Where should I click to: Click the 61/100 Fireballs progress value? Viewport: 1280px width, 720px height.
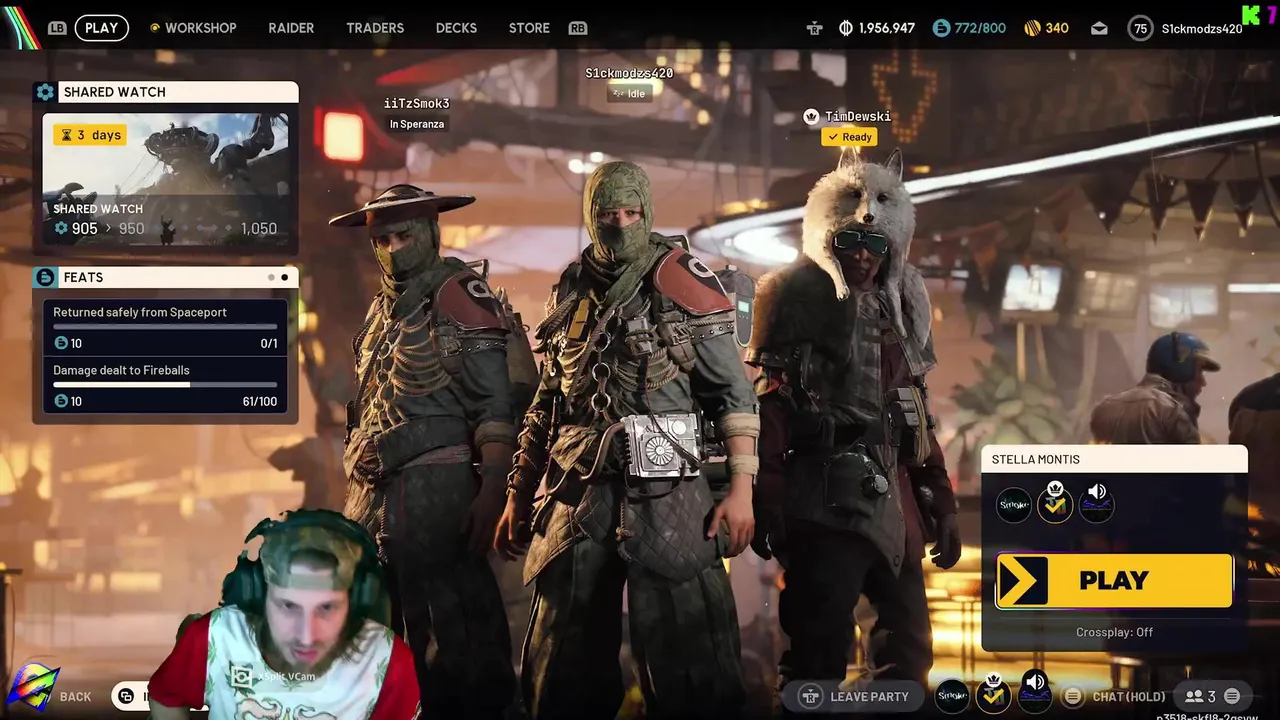pos(260,401)
